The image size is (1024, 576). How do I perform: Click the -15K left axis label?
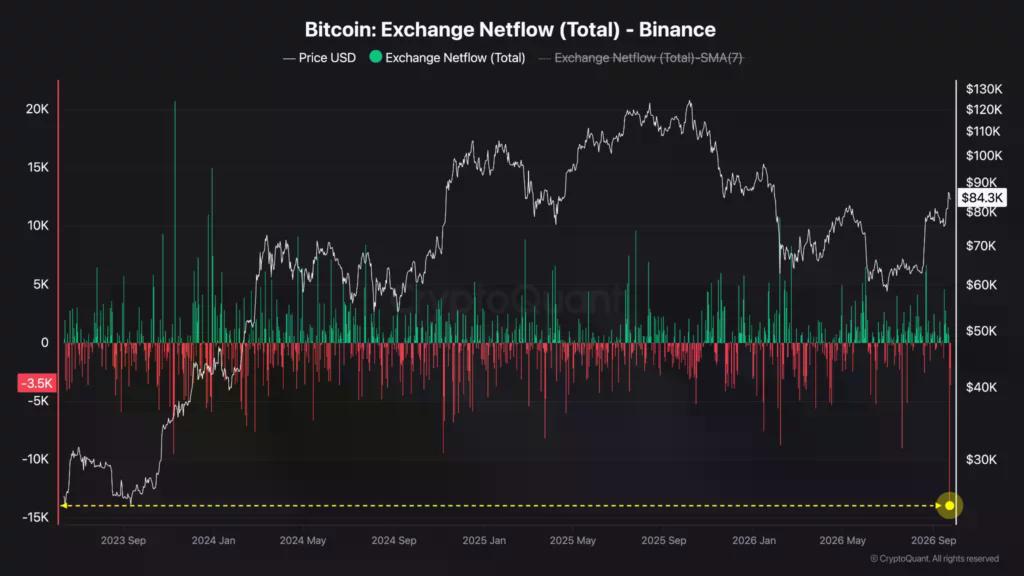pyautogui.click(x=35, y=517)
